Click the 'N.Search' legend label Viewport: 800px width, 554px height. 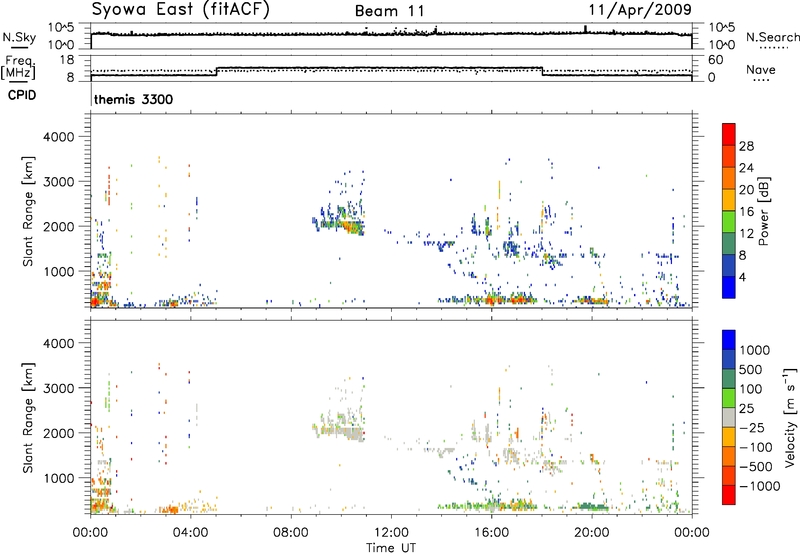[x=772, y=37]
